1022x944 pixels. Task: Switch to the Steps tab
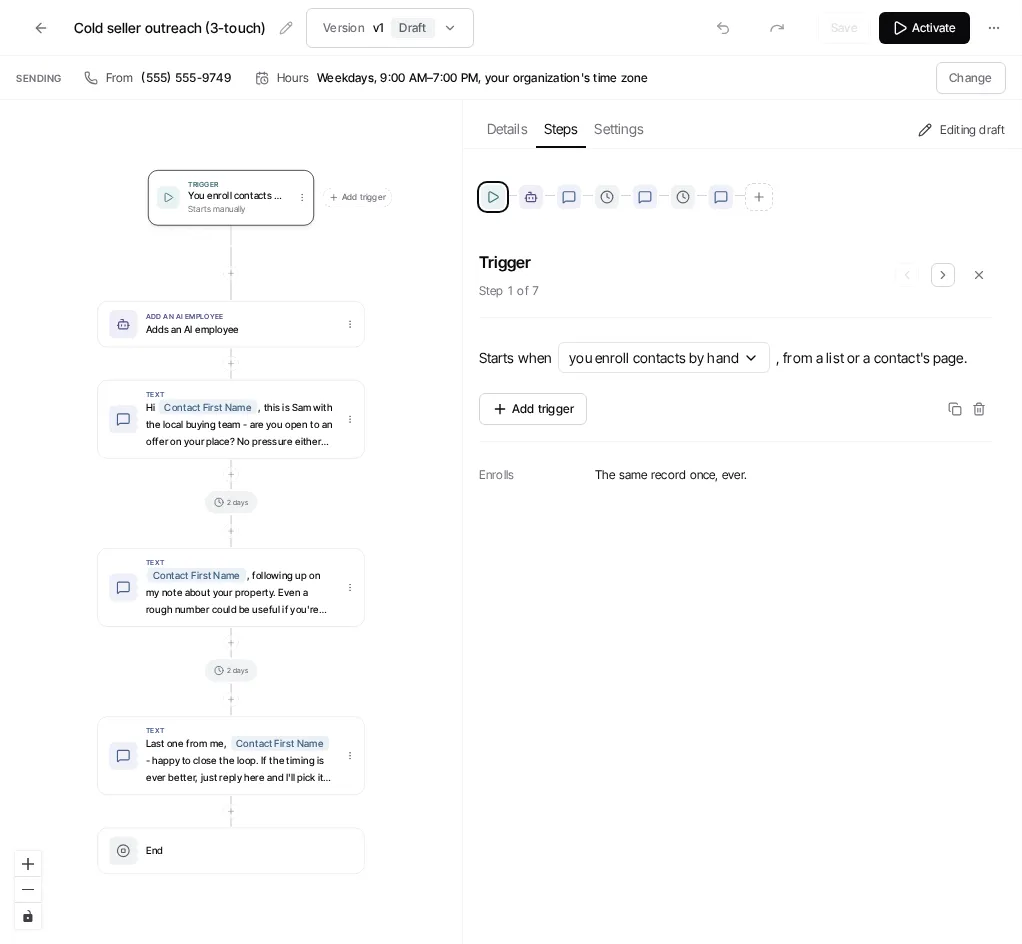click(561, 129)
